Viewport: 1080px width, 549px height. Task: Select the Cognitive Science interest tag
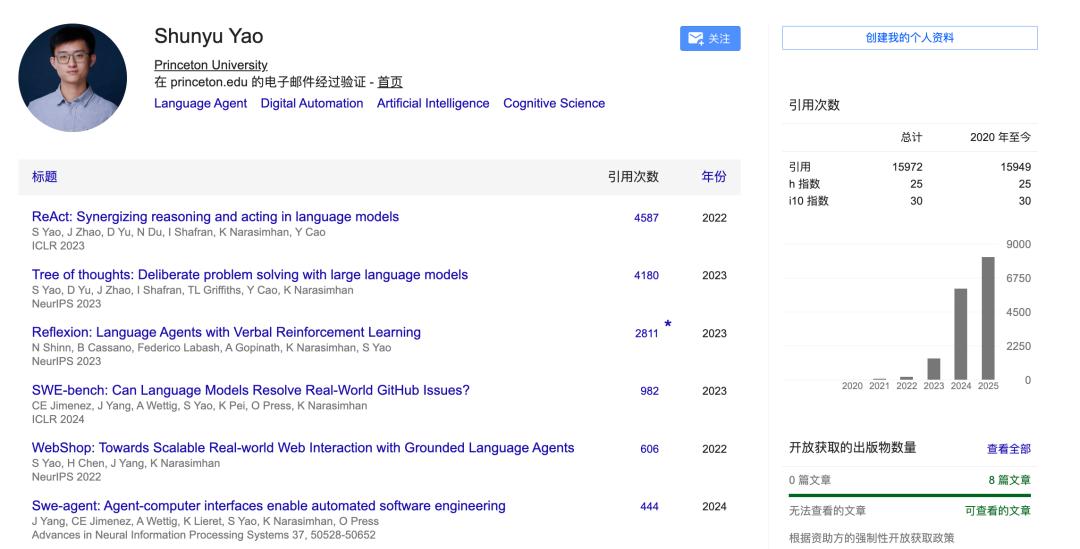pyautogui.click(x=554, y=103)
